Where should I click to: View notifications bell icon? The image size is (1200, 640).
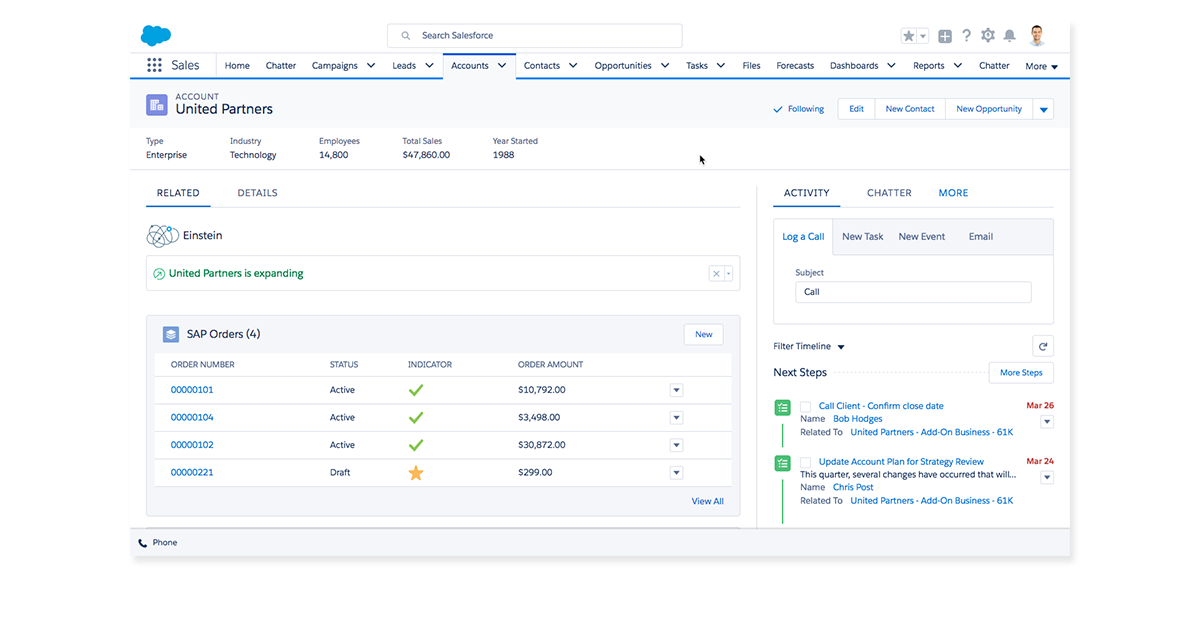(1010, 36)
